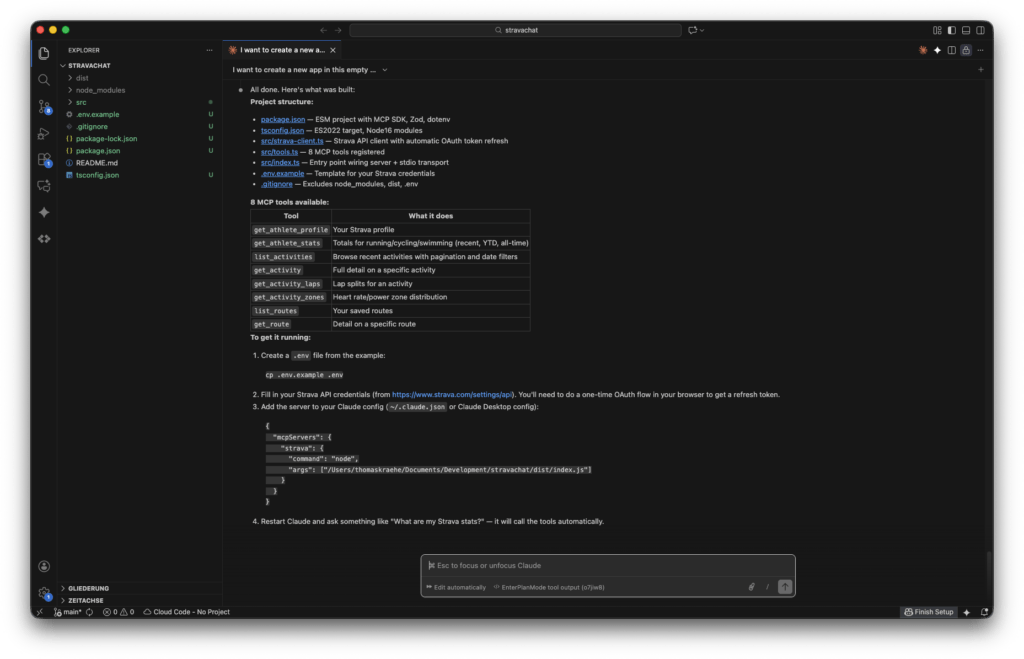This screenshot has width=1024, height=659.
Task: Expand the src folder
Action: pos(81,103)
